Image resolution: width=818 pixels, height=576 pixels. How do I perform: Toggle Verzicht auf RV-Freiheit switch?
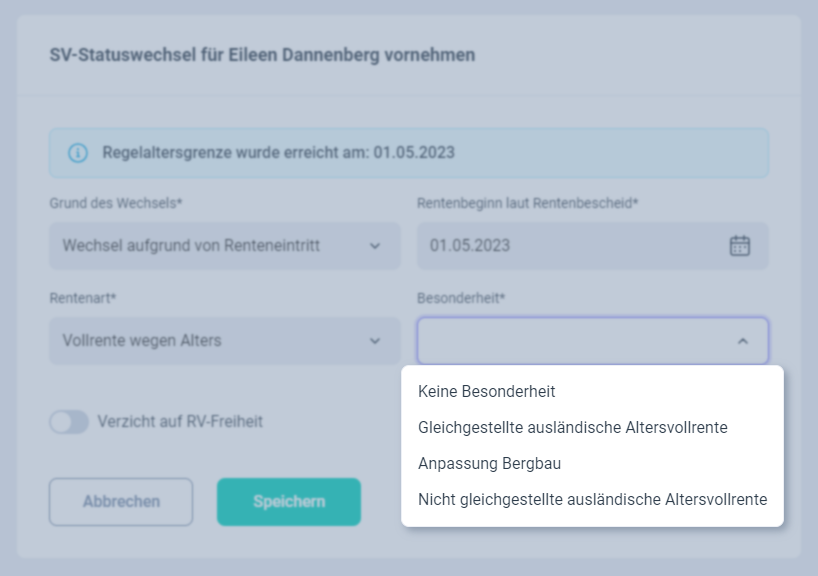(69, 422)
